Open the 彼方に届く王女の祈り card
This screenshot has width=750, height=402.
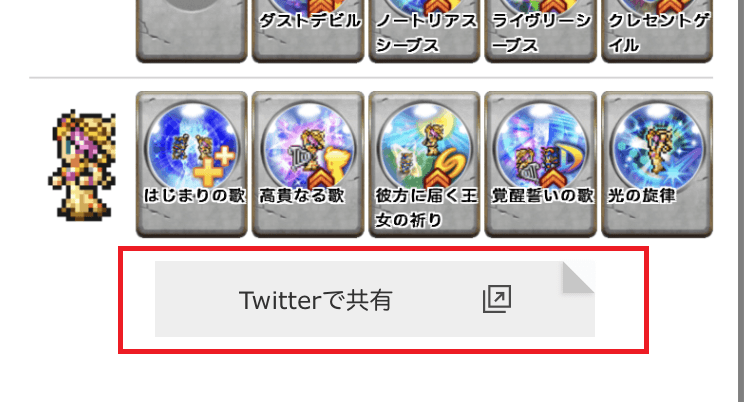pyautogui.click(x=424, y=164)
